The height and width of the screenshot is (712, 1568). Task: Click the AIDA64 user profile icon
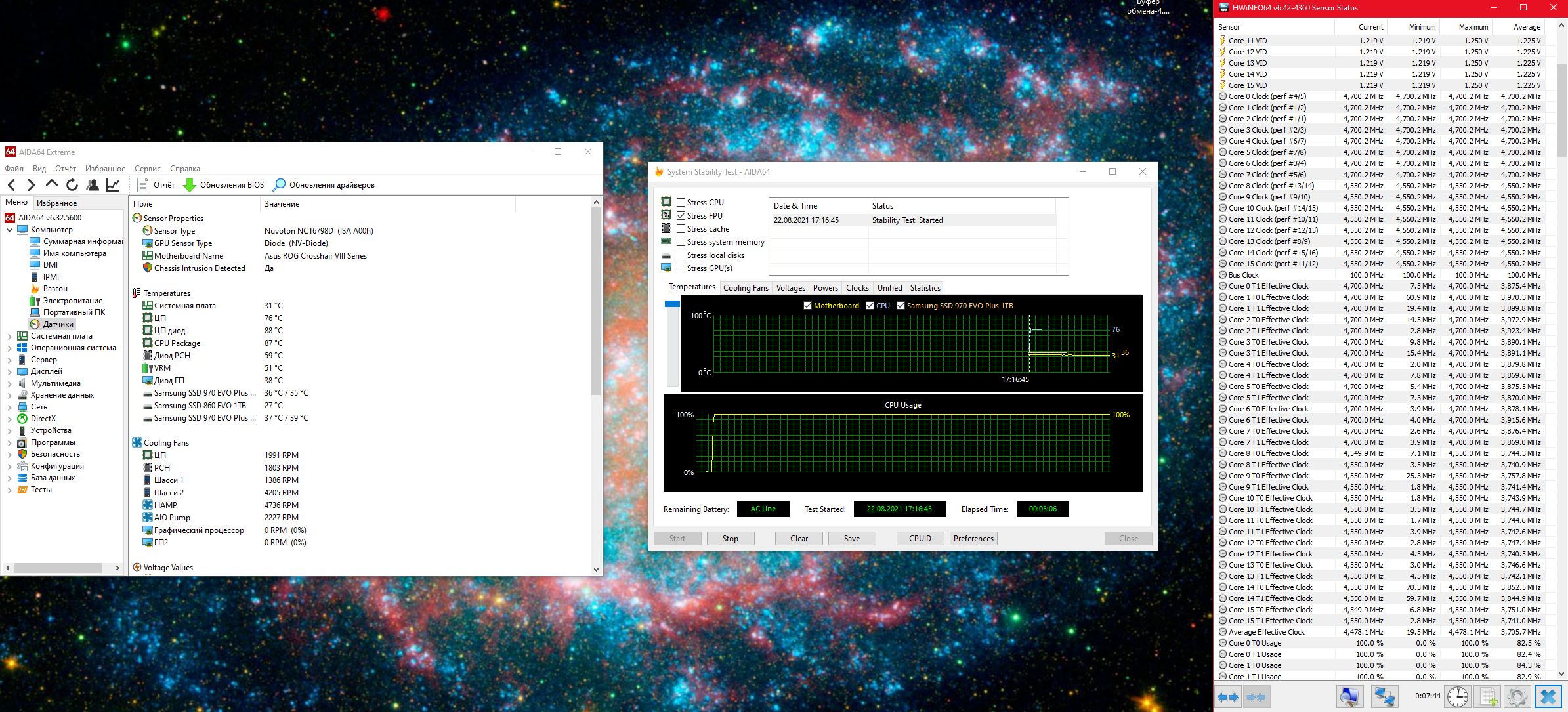(93, 185)
